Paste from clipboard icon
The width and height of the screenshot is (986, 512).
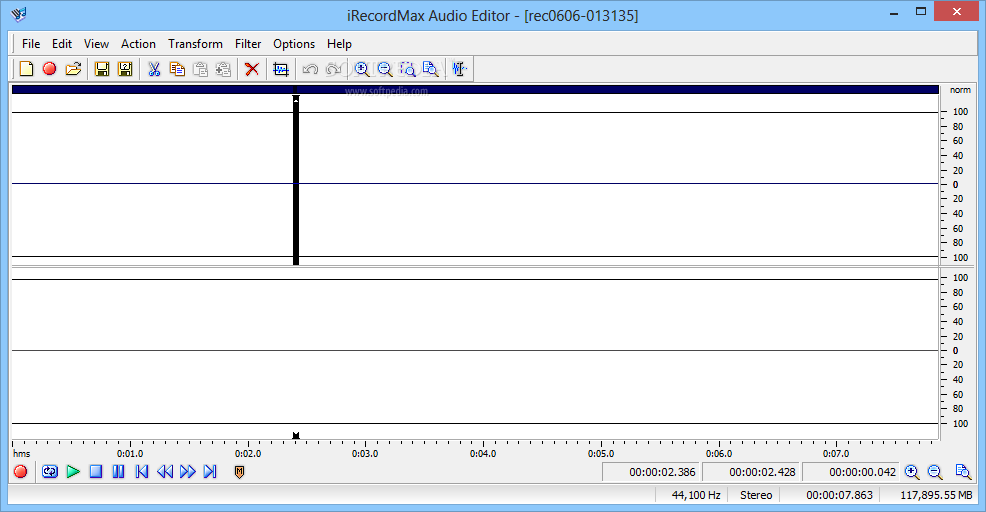click(200, 69)
